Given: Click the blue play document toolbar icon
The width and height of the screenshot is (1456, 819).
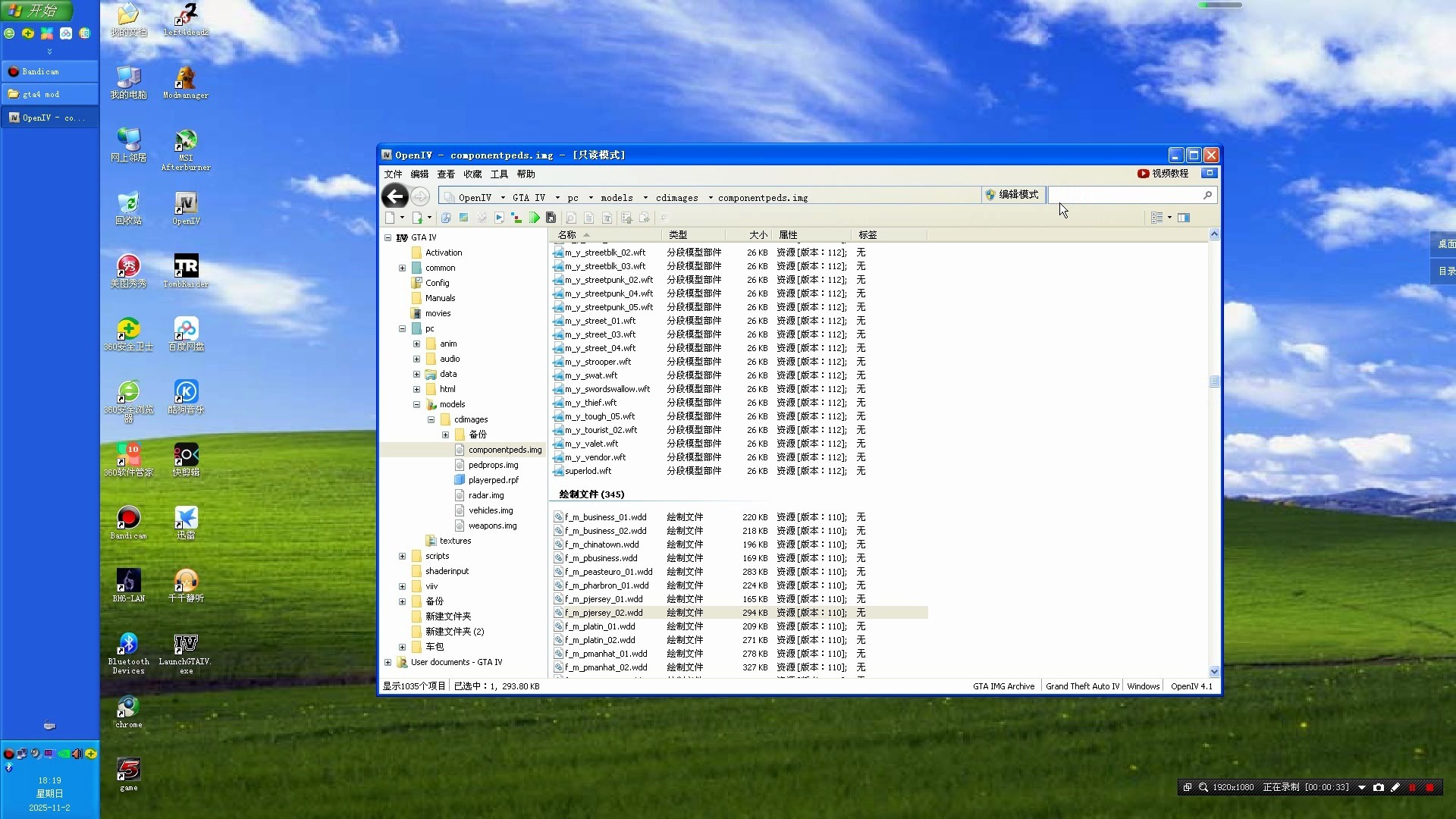Looking at the screenshot, I should [x=499, y=218].
